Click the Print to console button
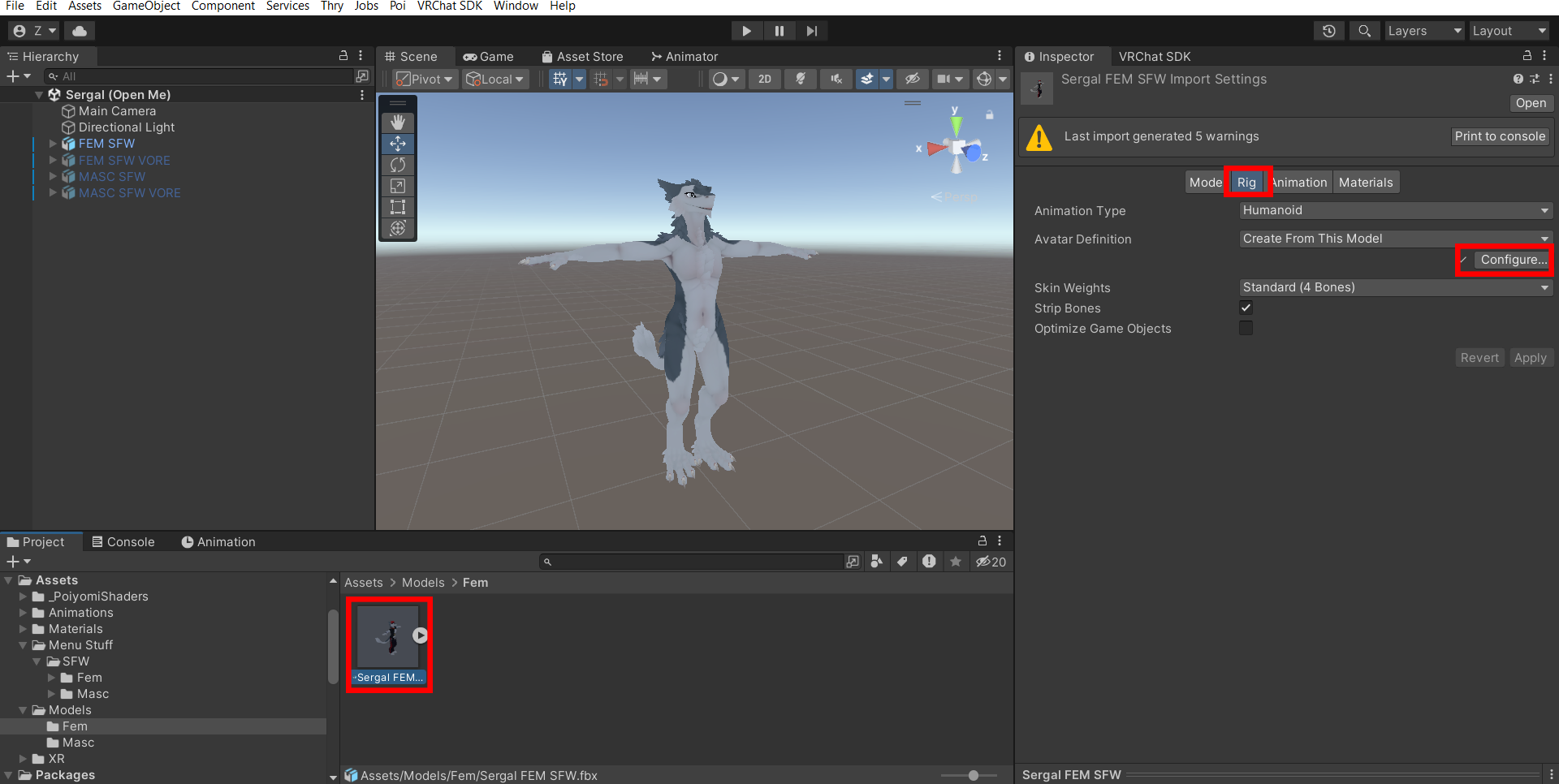Viewport: 1559px width, 784px height. (1499, 136)
